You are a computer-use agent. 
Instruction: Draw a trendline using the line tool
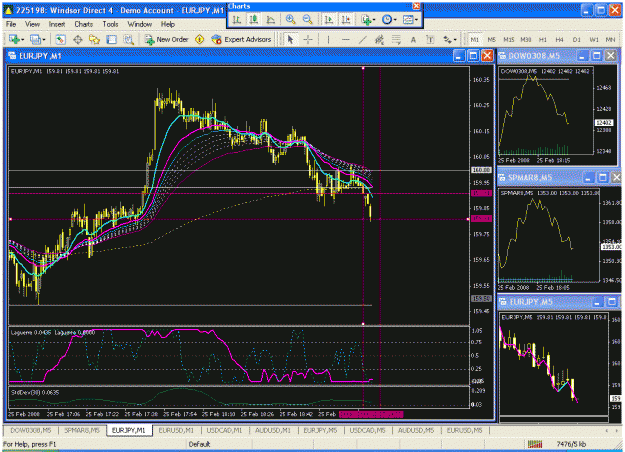[x=362, y=39]
